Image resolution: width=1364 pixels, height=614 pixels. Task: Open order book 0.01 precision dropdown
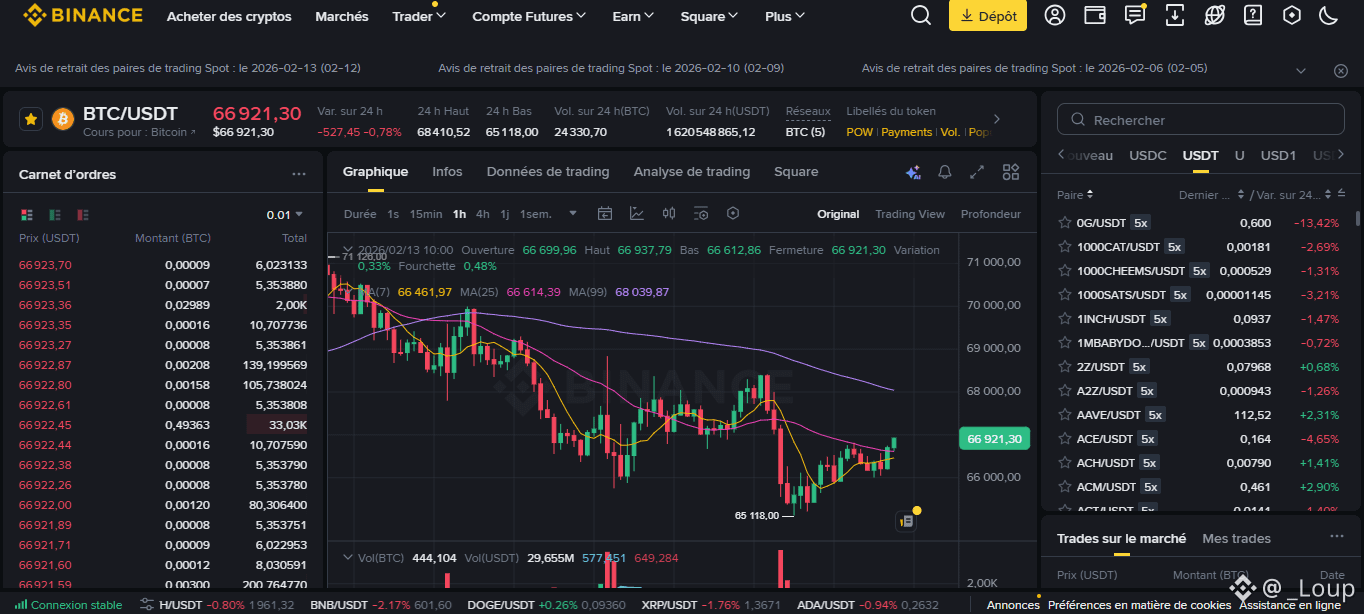tap(284, 215)
